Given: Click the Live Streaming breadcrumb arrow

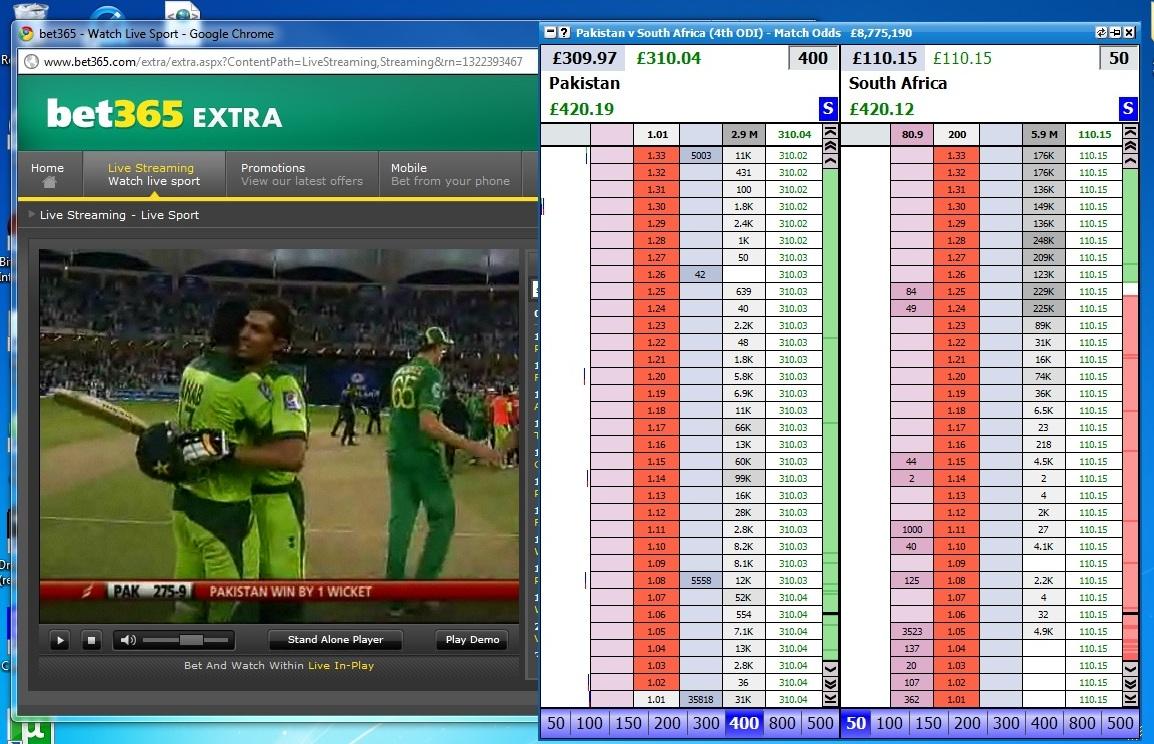Looking at the screenshot, I should (x=32, y=214).
